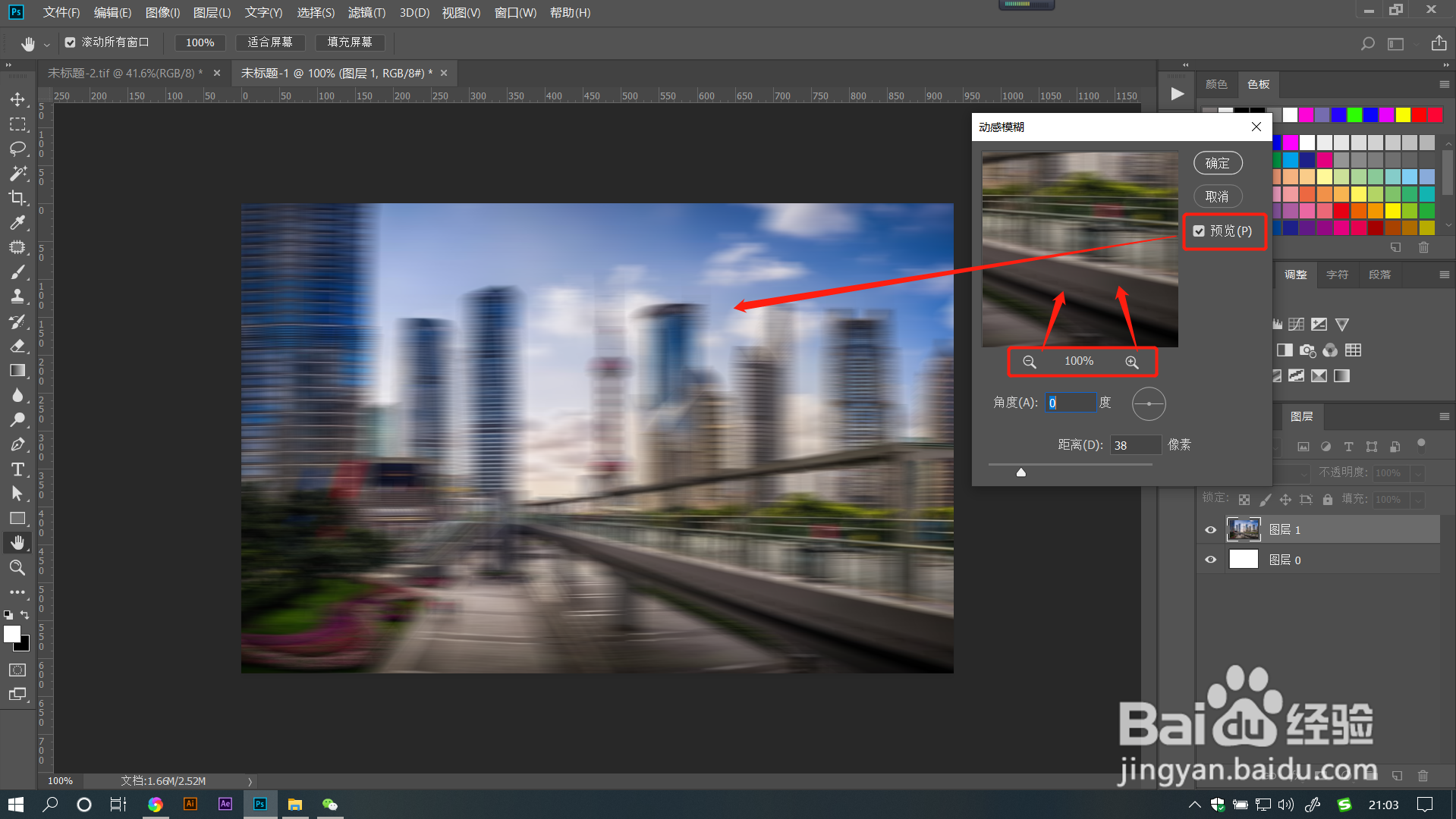Switch to the 字符 panel tab
This screenshot has height=819, width=1456.
click(x=1337, y=275)
